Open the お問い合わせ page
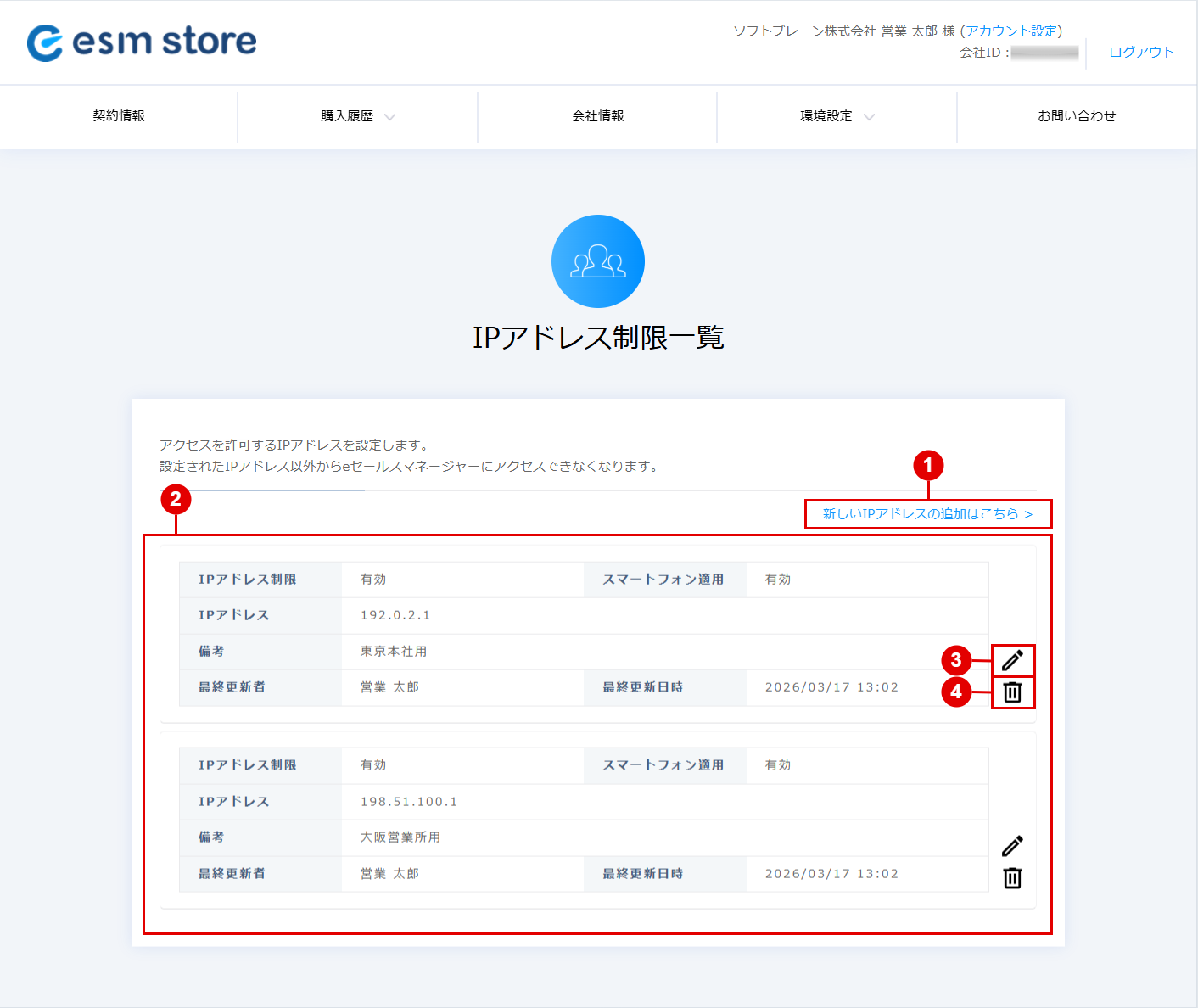This screenshot has height=1008, width=1198. [x=1077, y=116]
